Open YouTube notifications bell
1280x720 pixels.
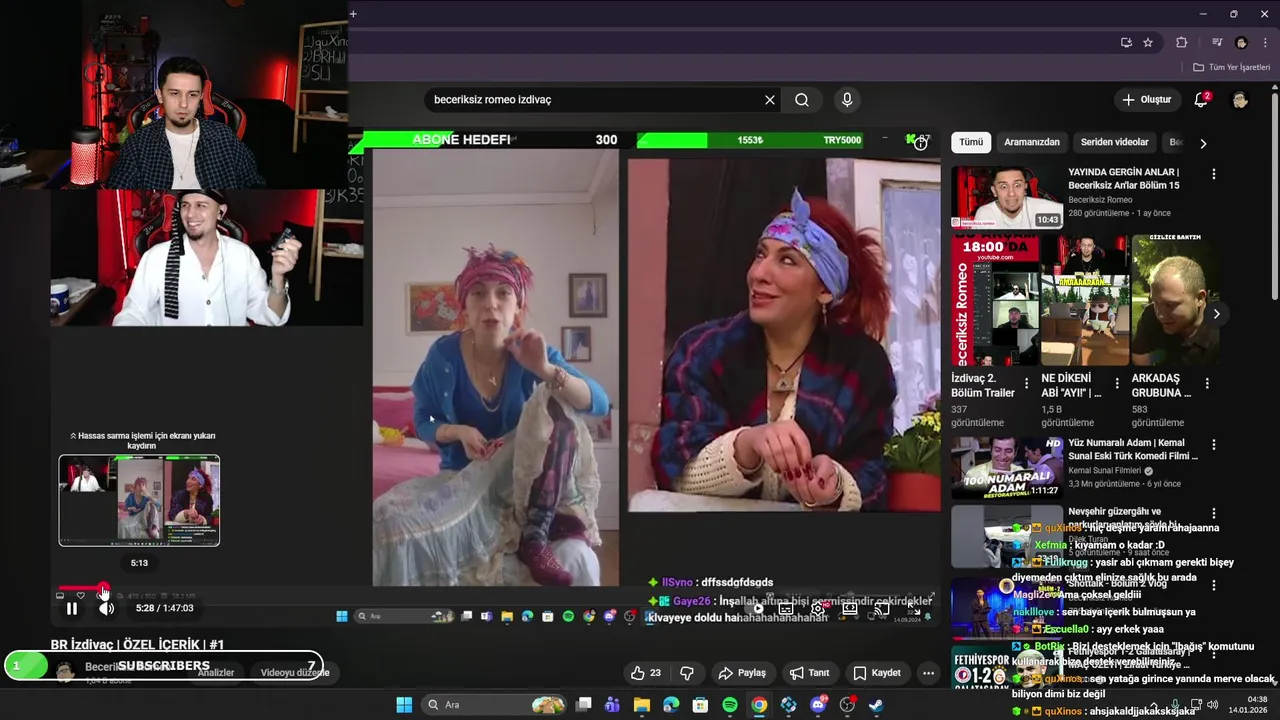(1202, 99)
